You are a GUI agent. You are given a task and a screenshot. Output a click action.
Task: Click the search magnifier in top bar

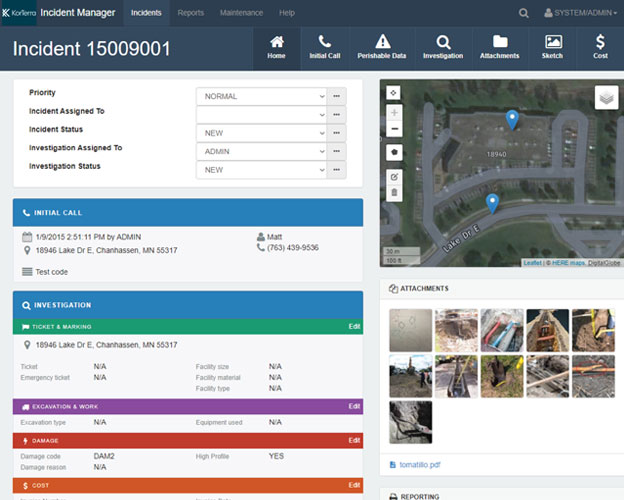524,13
